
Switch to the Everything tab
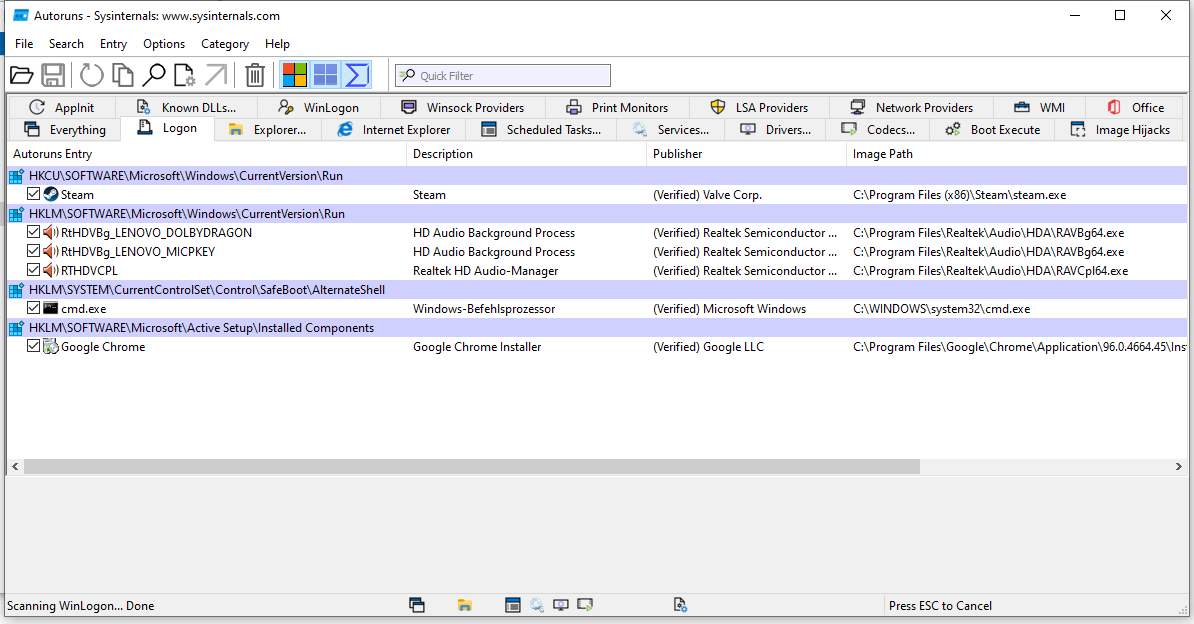64,130
